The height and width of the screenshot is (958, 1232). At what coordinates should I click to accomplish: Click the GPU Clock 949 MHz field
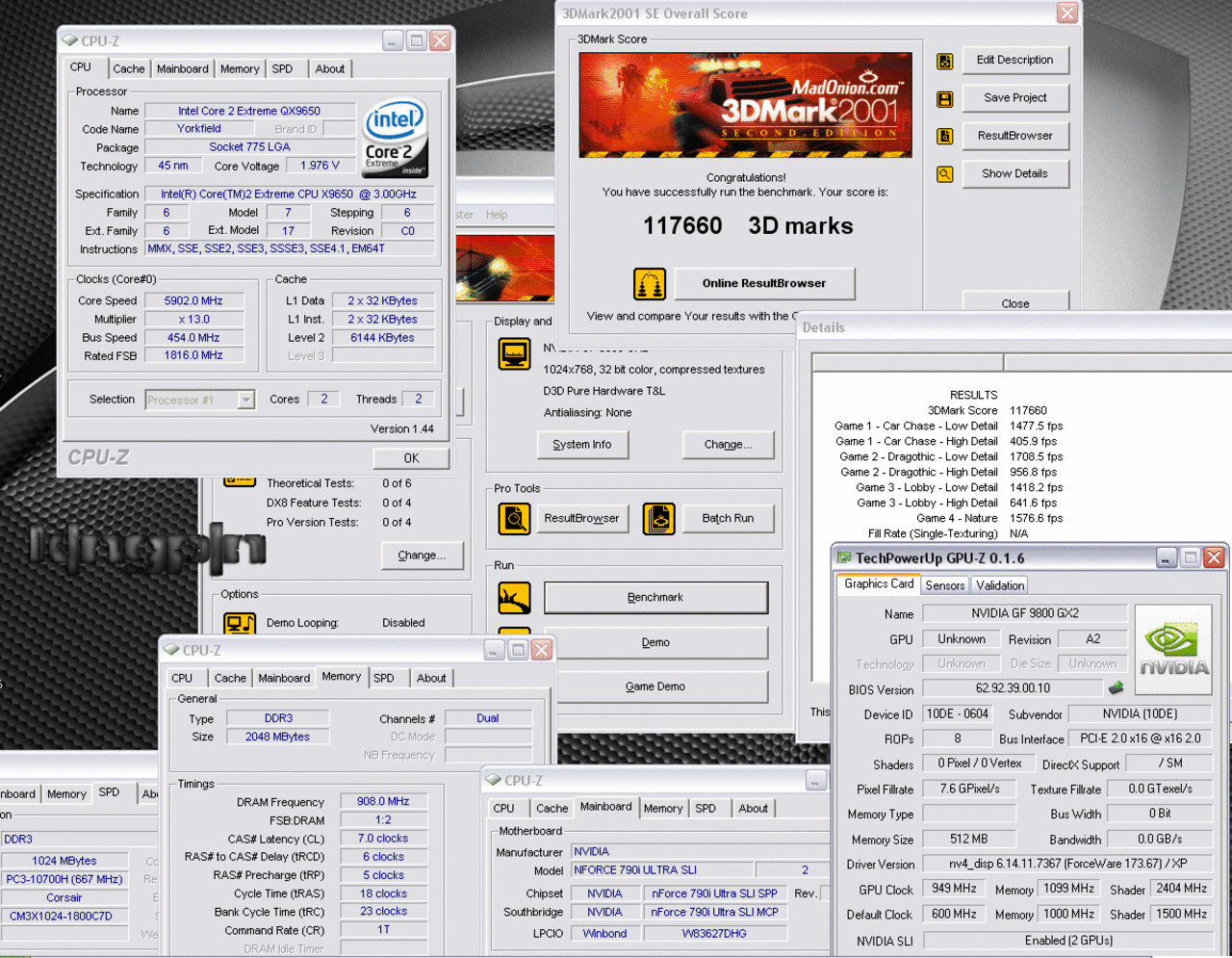tap(954, 889)
